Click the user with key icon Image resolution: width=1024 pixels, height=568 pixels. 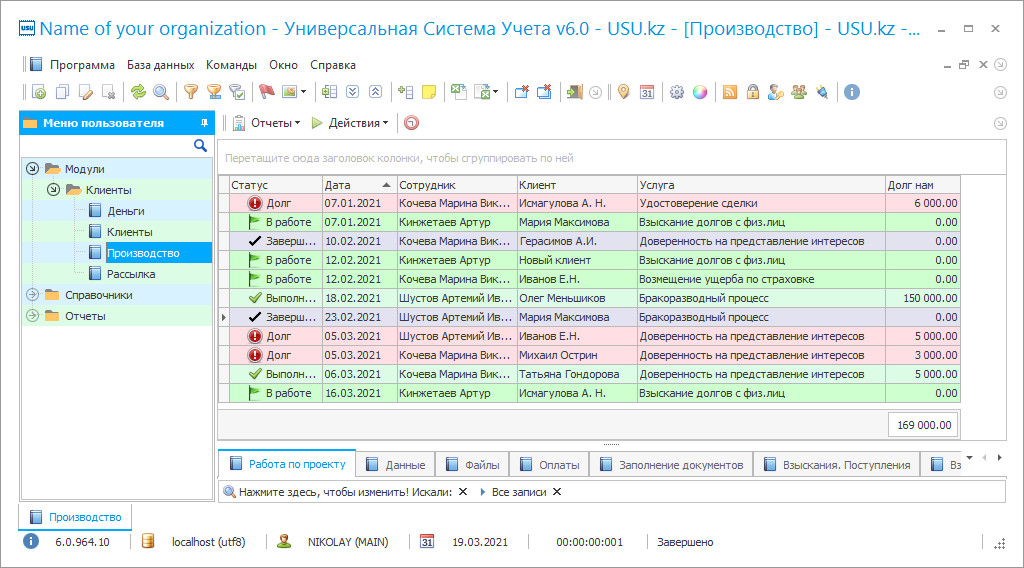click(776, 92)
